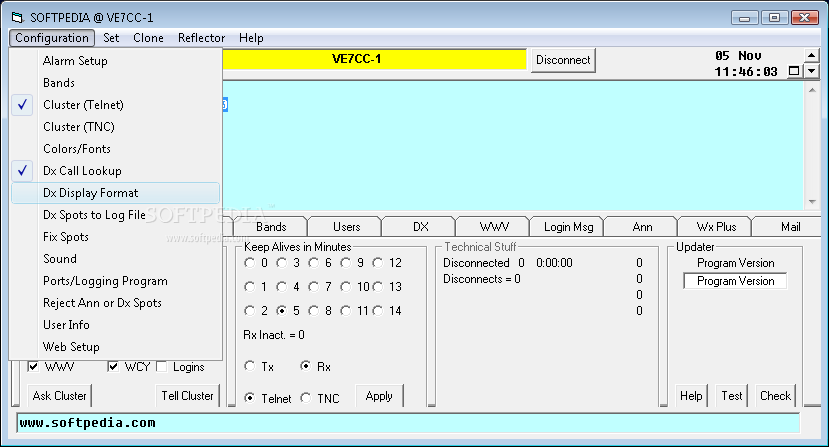Switch to the Login Msg tab
Screen dimensions: 829x447
tap(568, 227)
